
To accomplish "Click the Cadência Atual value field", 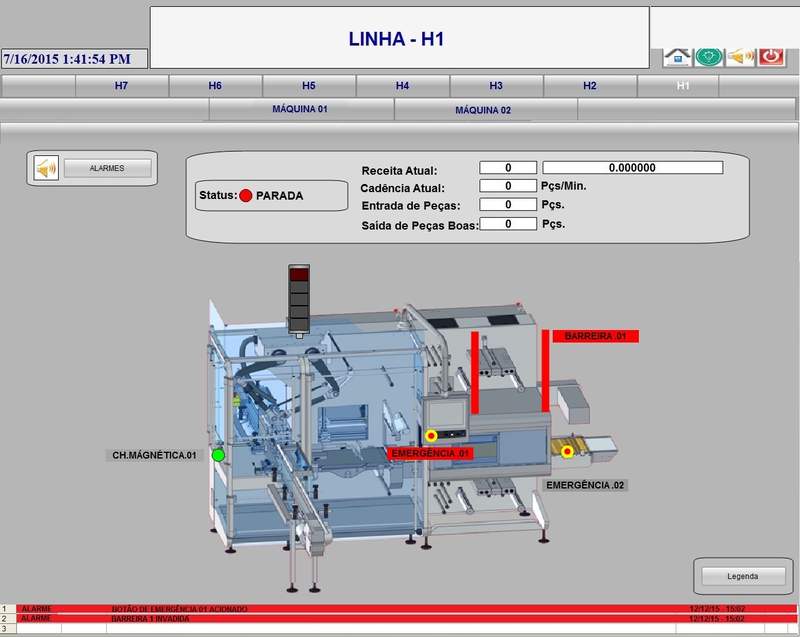I will 508,186.
